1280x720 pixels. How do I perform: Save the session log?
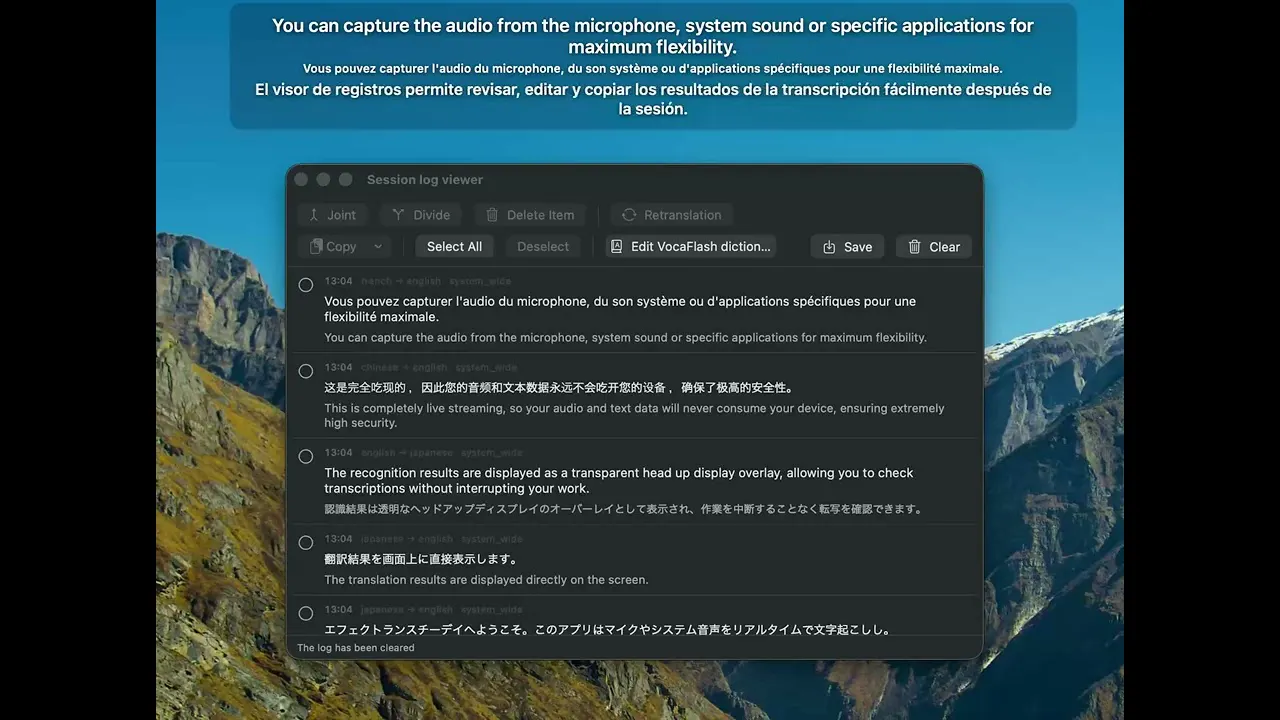847,247
